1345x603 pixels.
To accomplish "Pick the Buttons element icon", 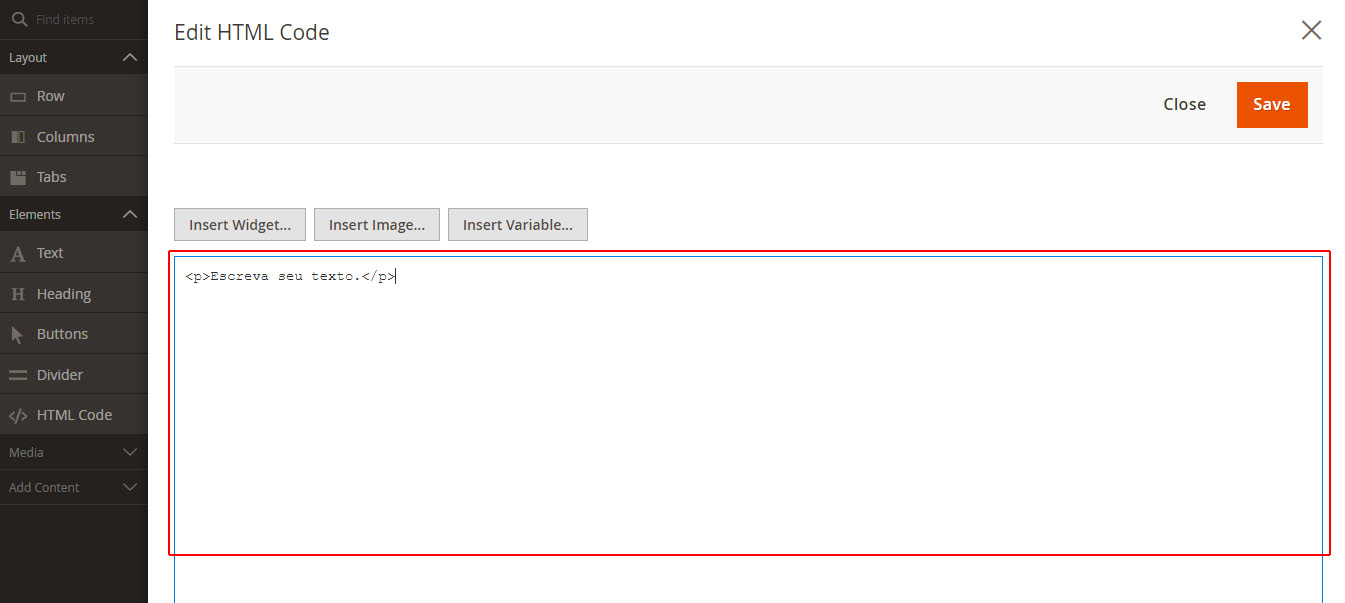I will tap(18, 334).
